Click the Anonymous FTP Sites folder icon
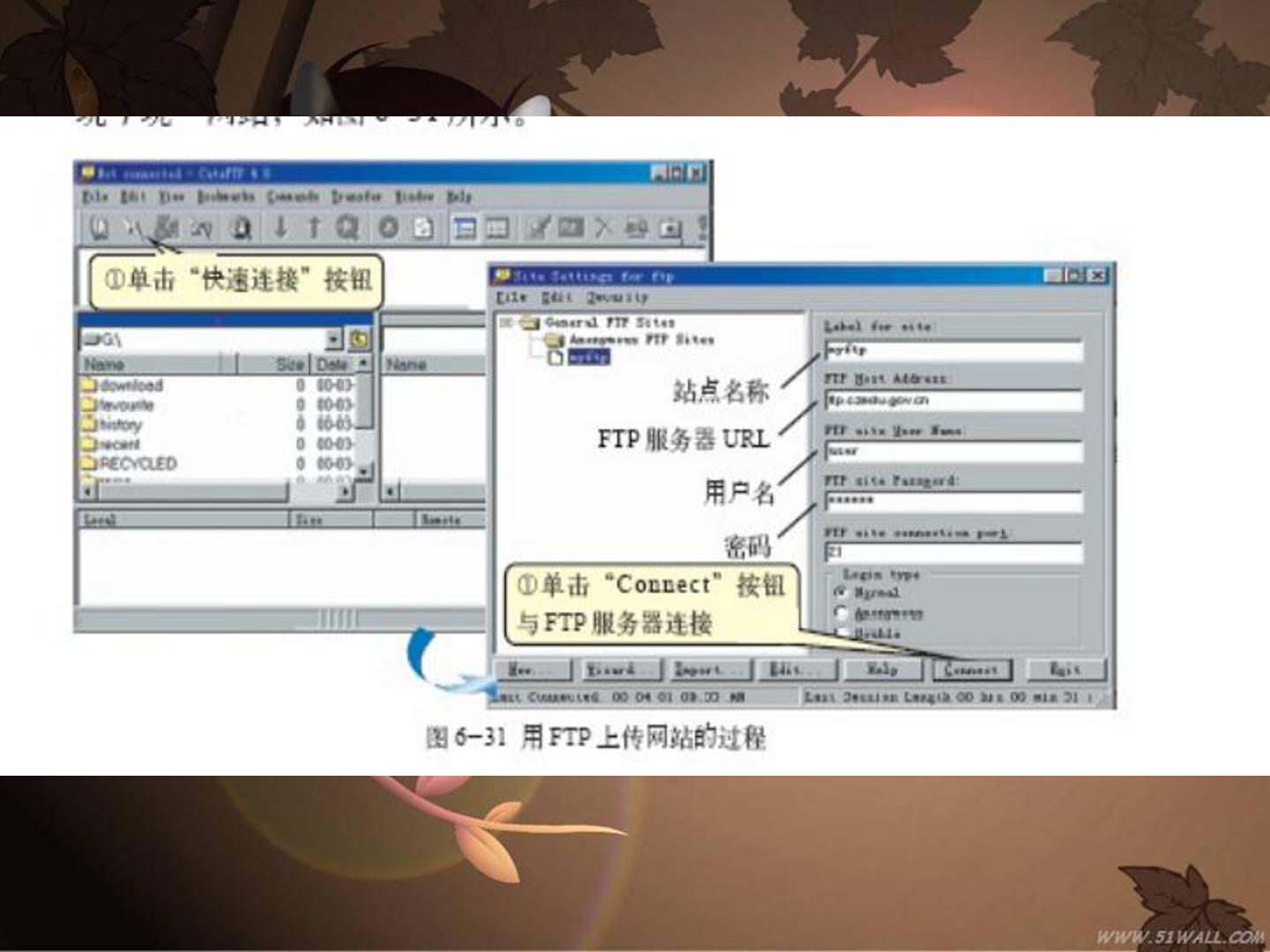The image size is (1270, 952). 555,340
